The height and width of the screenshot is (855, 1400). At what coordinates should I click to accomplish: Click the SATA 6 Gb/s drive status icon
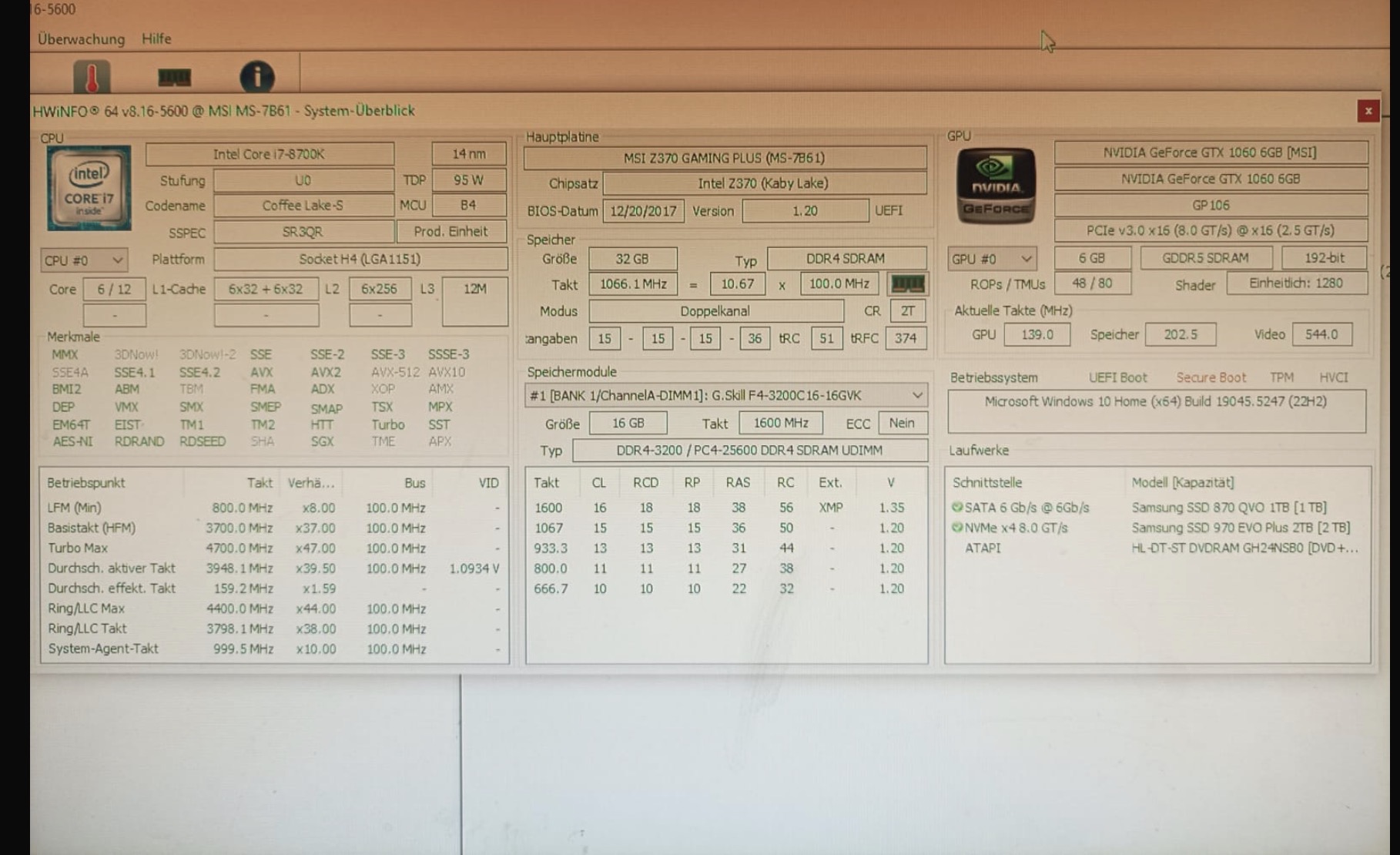tap(957, 507)
